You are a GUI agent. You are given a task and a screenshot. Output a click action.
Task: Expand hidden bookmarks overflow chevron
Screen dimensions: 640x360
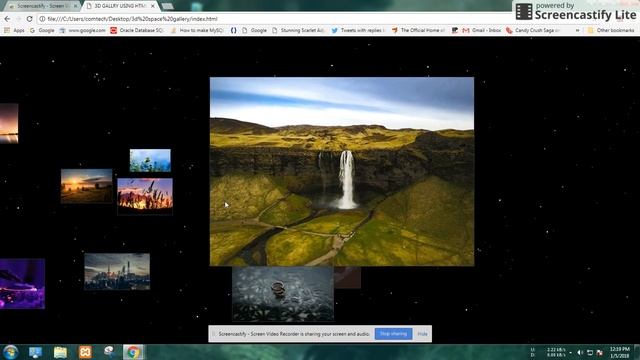(x=578, y=31)
